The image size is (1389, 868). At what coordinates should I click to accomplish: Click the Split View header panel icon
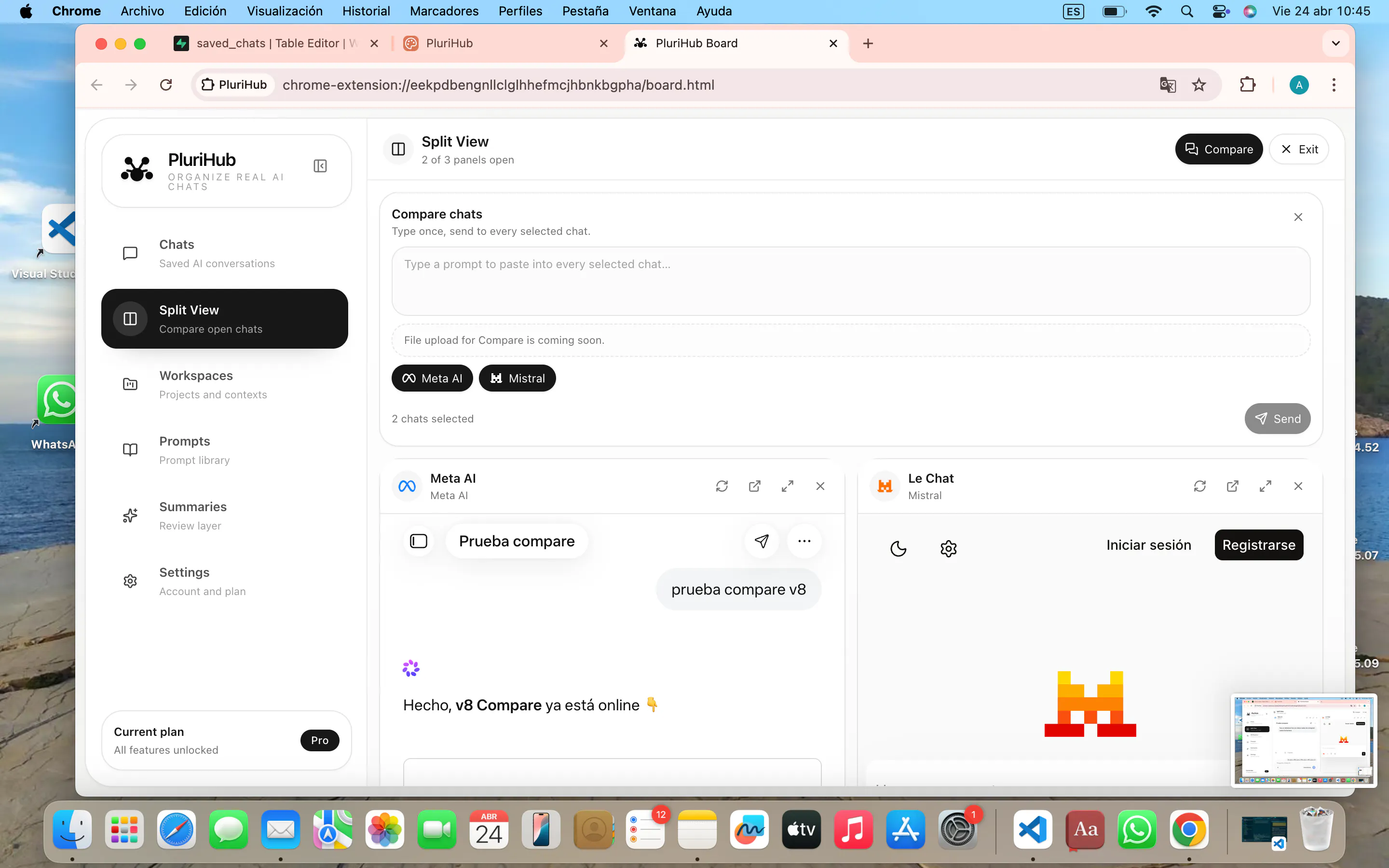coord(398,149)
